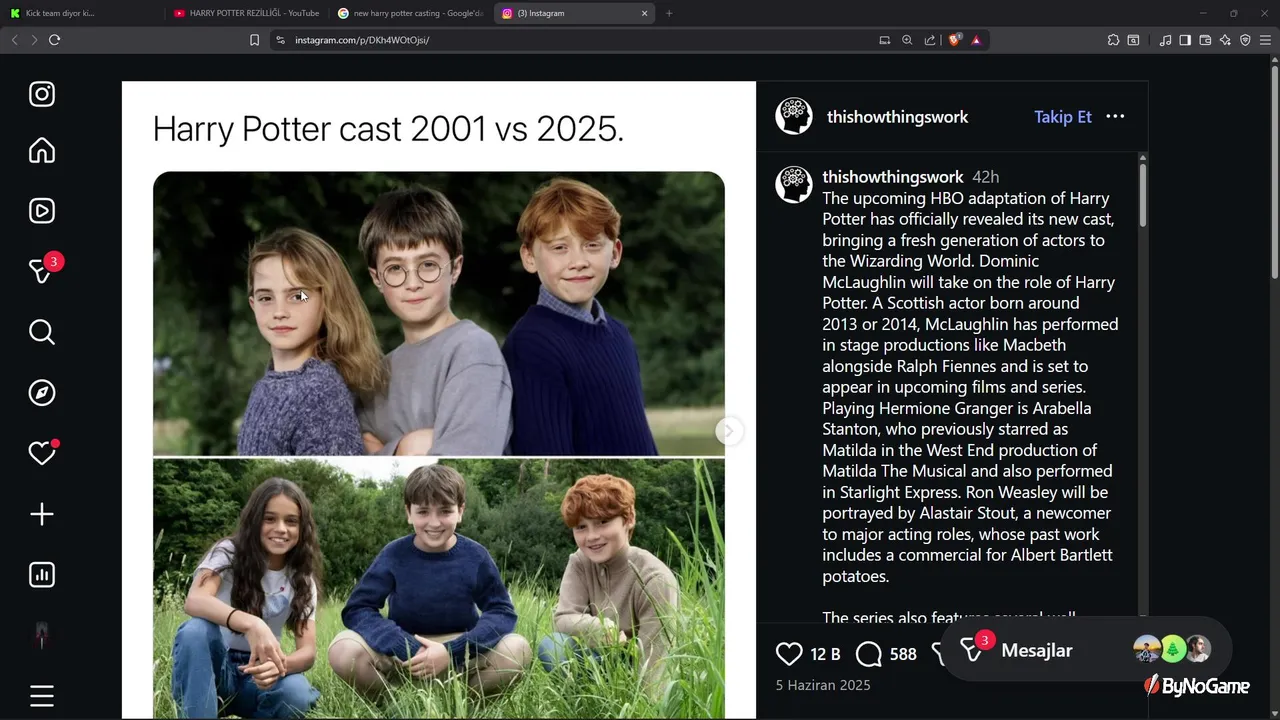Click the 5 Haziran 2025 post date
The width and height of the screenshot is (1280, 720).
pos(823,685)
